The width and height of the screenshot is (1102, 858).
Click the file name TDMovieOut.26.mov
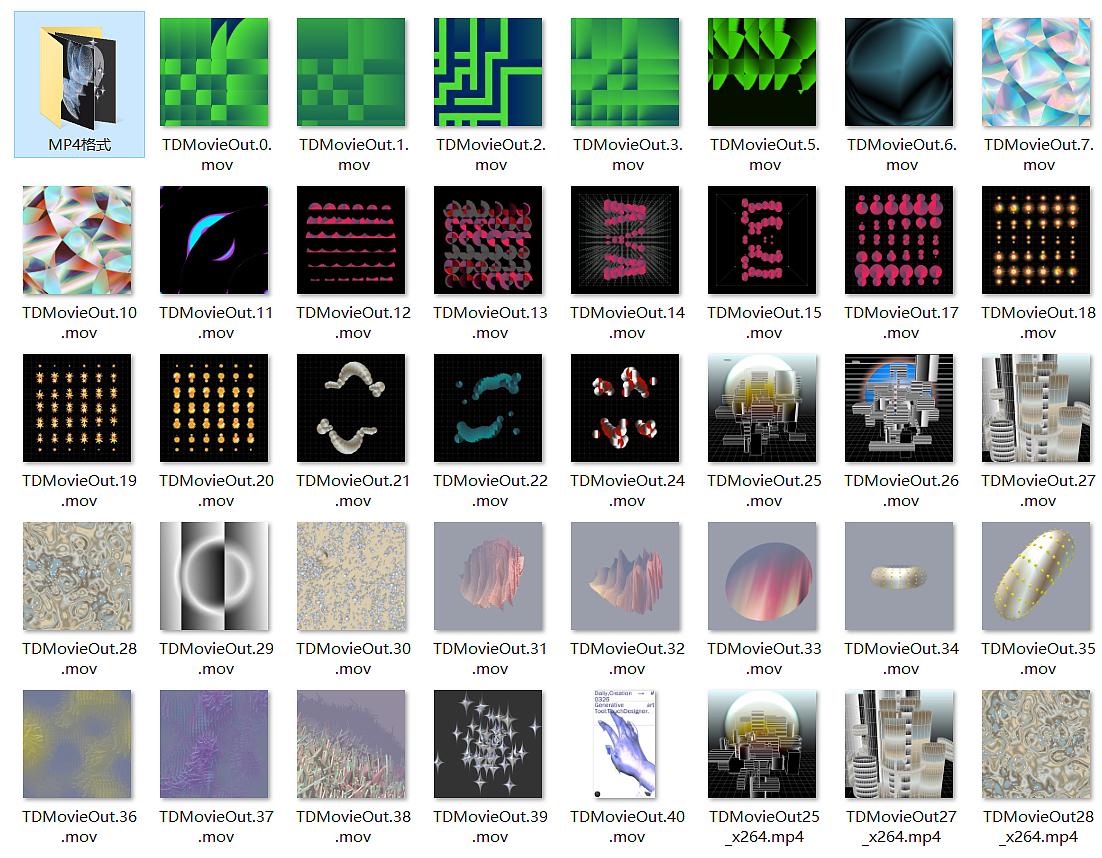(x=902, y=490)
